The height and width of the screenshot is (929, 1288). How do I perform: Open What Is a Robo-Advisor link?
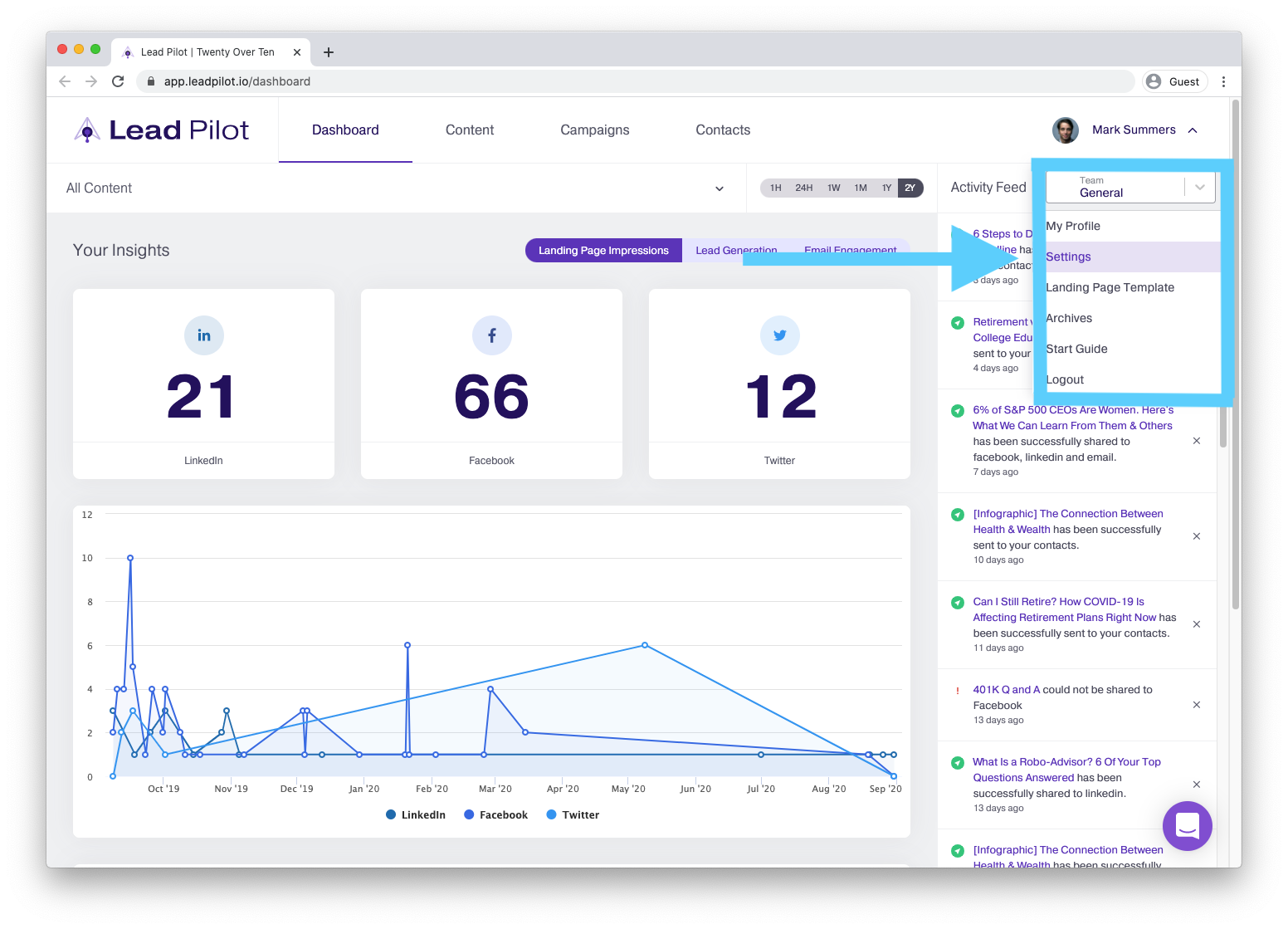click(1066, 770)
